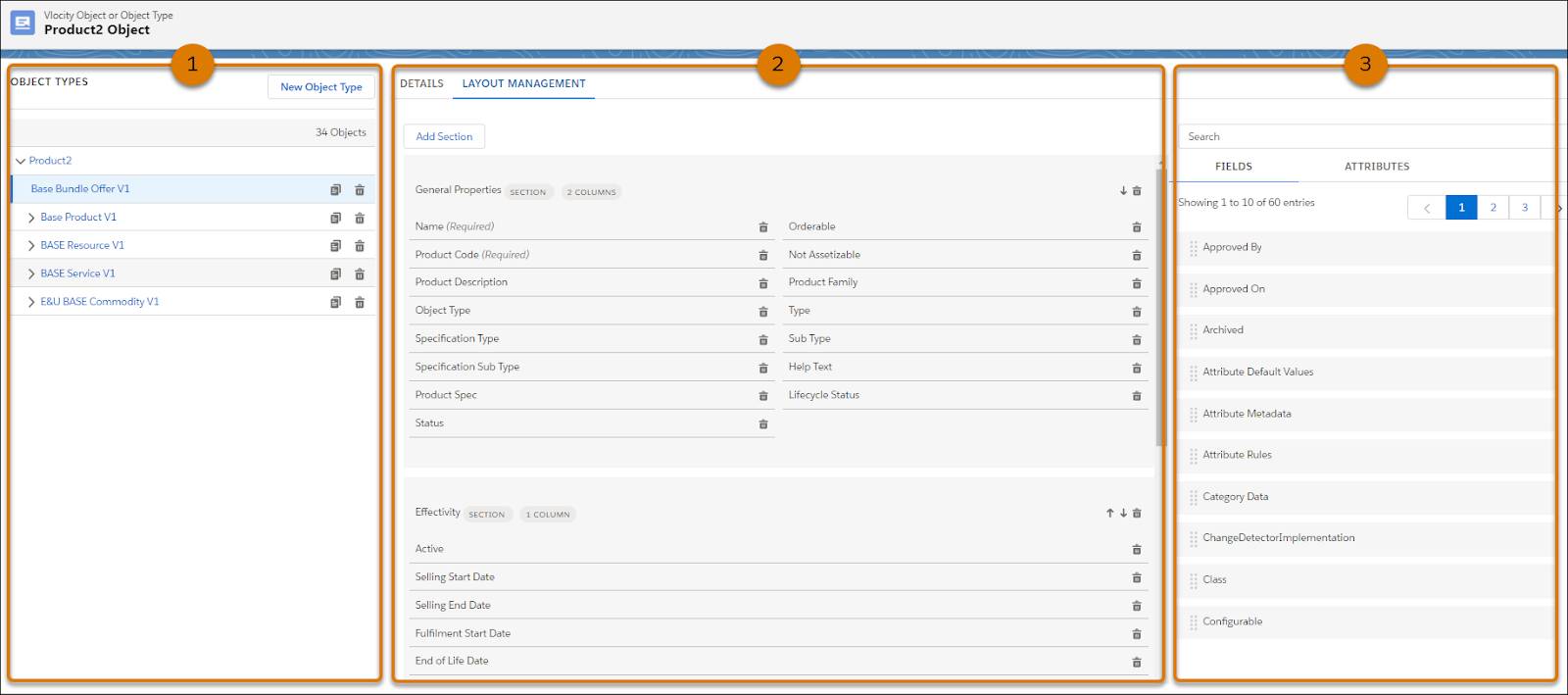Click the Status layout field
This screenshot has width=1568, height=695.
pos(592,423)
